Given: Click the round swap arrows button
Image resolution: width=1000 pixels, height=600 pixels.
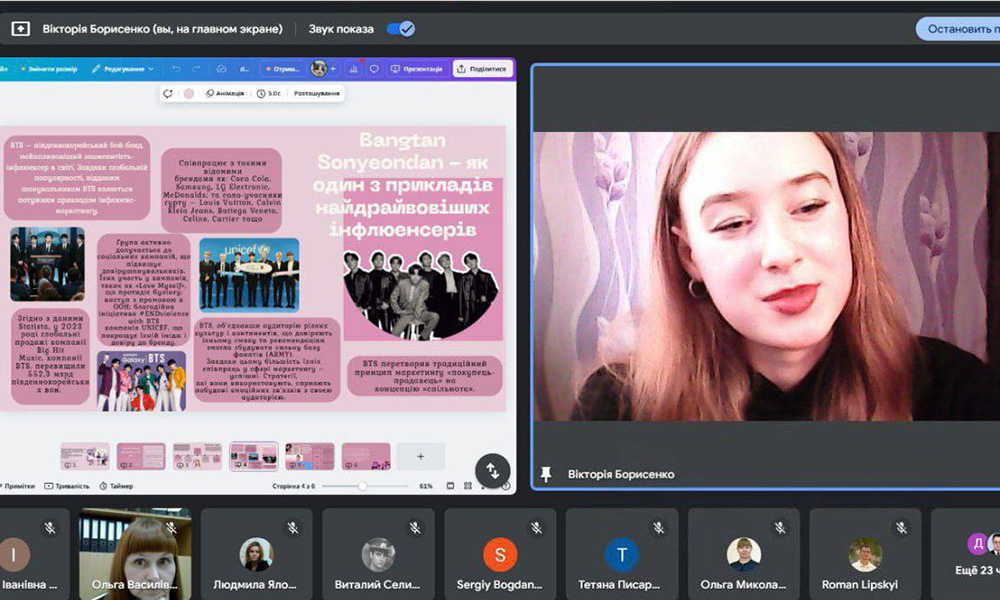Looking at the screenshot, I should pyautogui.click(x=492, y=470).
